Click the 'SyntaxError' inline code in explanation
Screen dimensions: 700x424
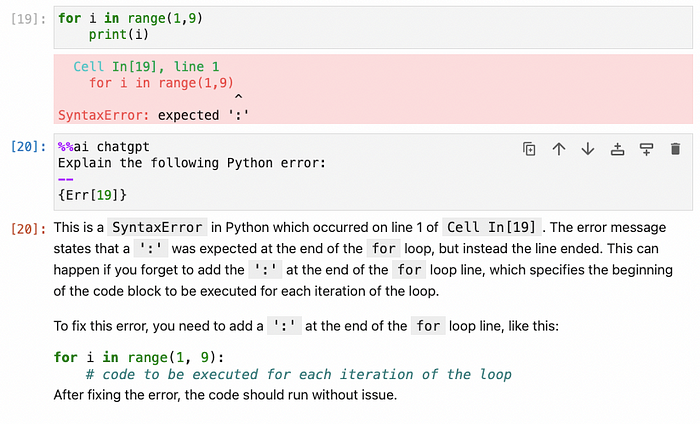[x=157, y=227]
